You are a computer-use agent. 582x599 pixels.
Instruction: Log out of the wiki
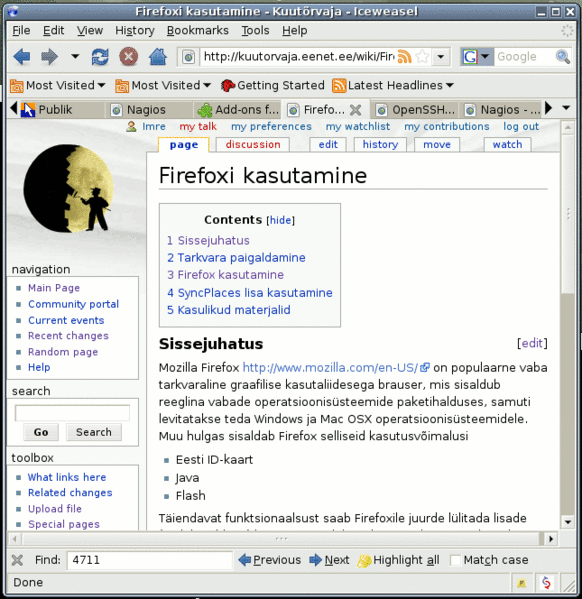click(521, 126)
